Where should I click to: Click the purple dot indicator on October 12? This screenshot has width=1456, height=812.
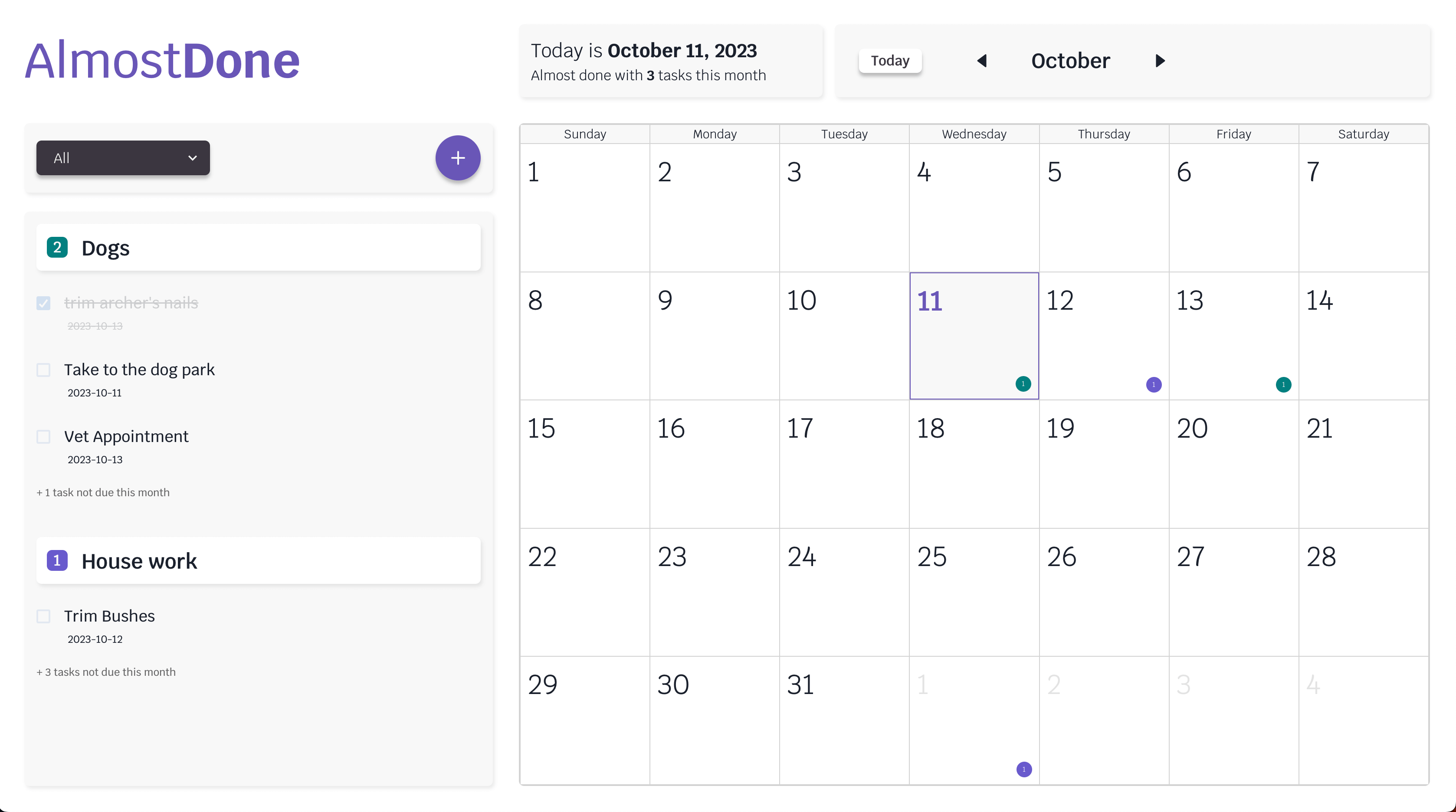[x=1153, y=384]
